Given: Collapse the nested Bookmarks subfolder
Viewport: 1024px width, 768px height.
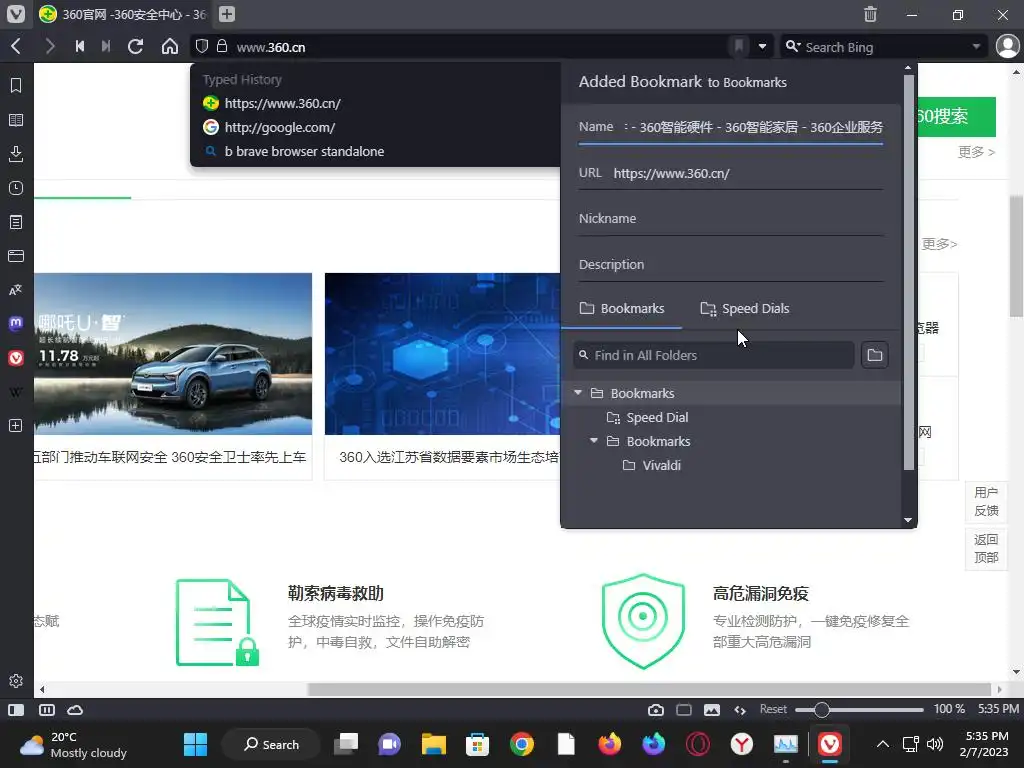Looking at the screenshot, I should point(594,441).
